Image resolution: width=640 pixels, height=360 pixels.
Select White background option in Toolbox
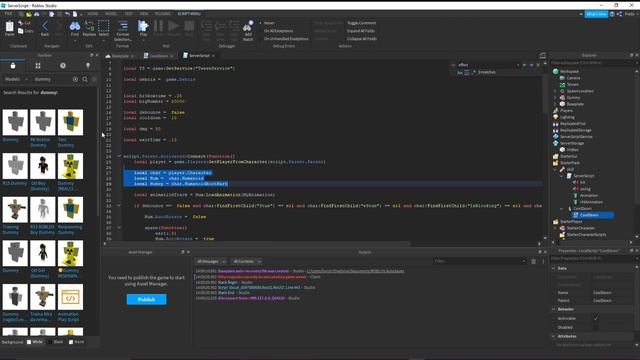35,342
